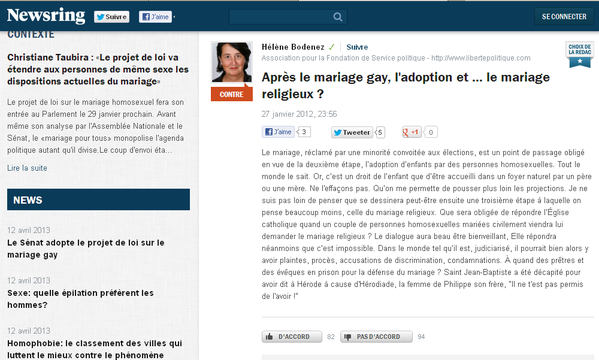Like Newsring with header Facebook J'aime button
The width and height of the screenshot is (599, 360).
point(155,17)
